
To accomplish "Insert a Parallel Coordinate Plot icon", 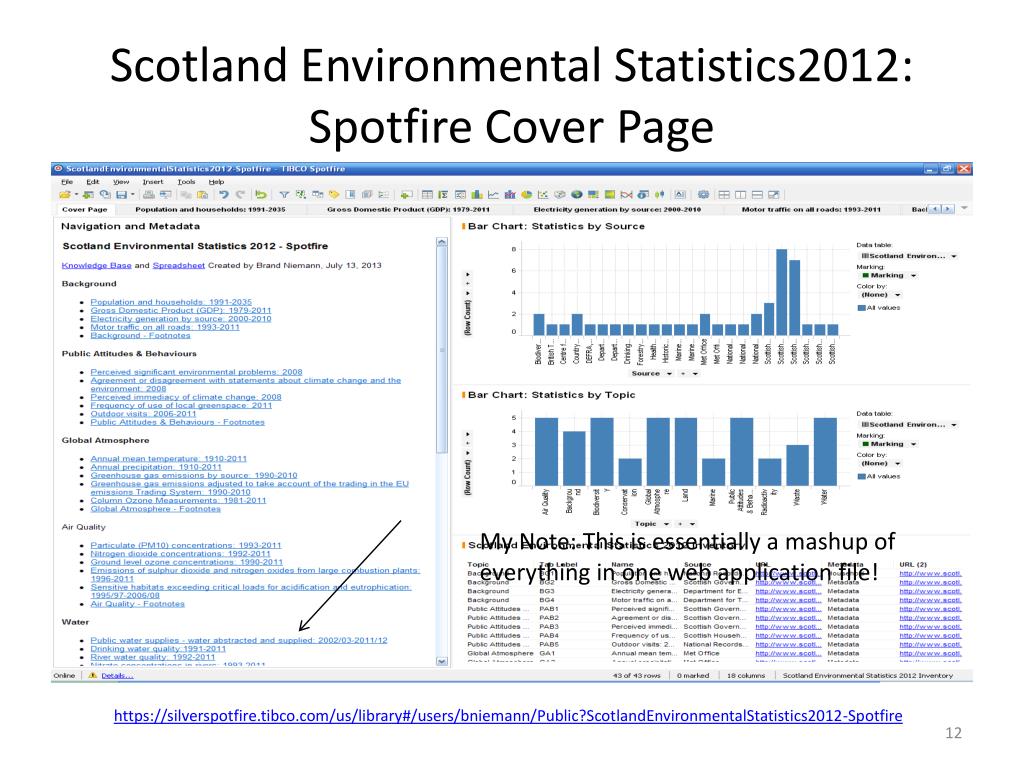I will pyautogui.click(x=626, y=195).
